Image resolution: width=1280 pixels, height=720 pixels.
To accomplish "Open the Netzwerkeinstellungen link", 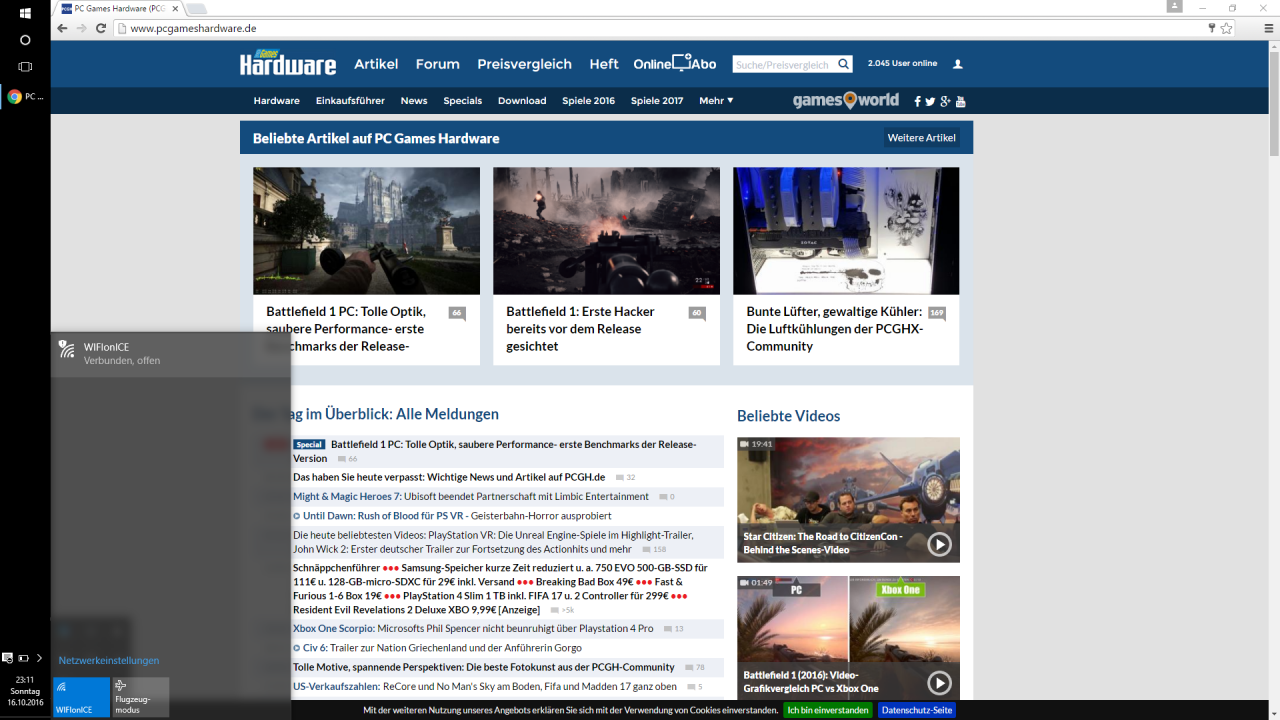I will tap(109, 661).
